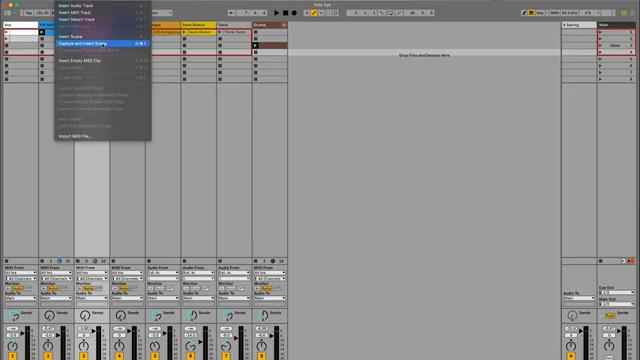Toggle track 8 activator button

261,356
